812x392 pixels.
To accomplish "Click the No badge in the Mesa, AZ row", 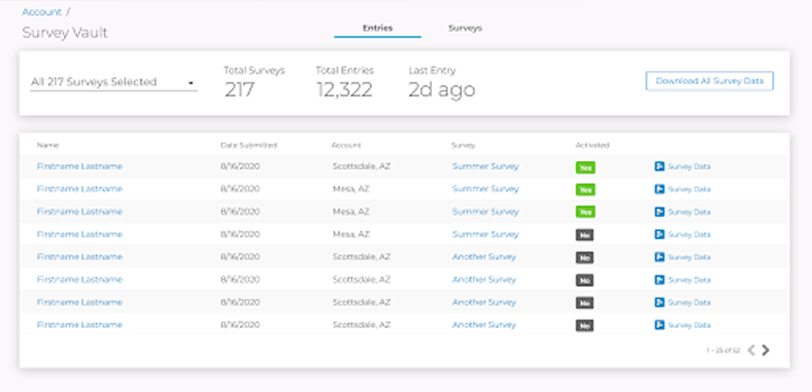I will point(585,235).
